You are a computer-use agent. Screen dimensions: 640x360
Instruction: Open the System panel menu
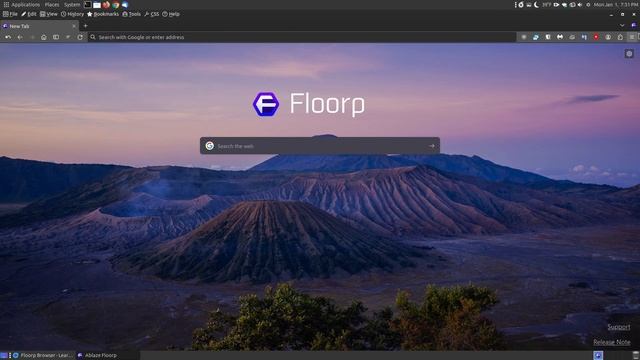pyautogui.click(x=72, y=4)
